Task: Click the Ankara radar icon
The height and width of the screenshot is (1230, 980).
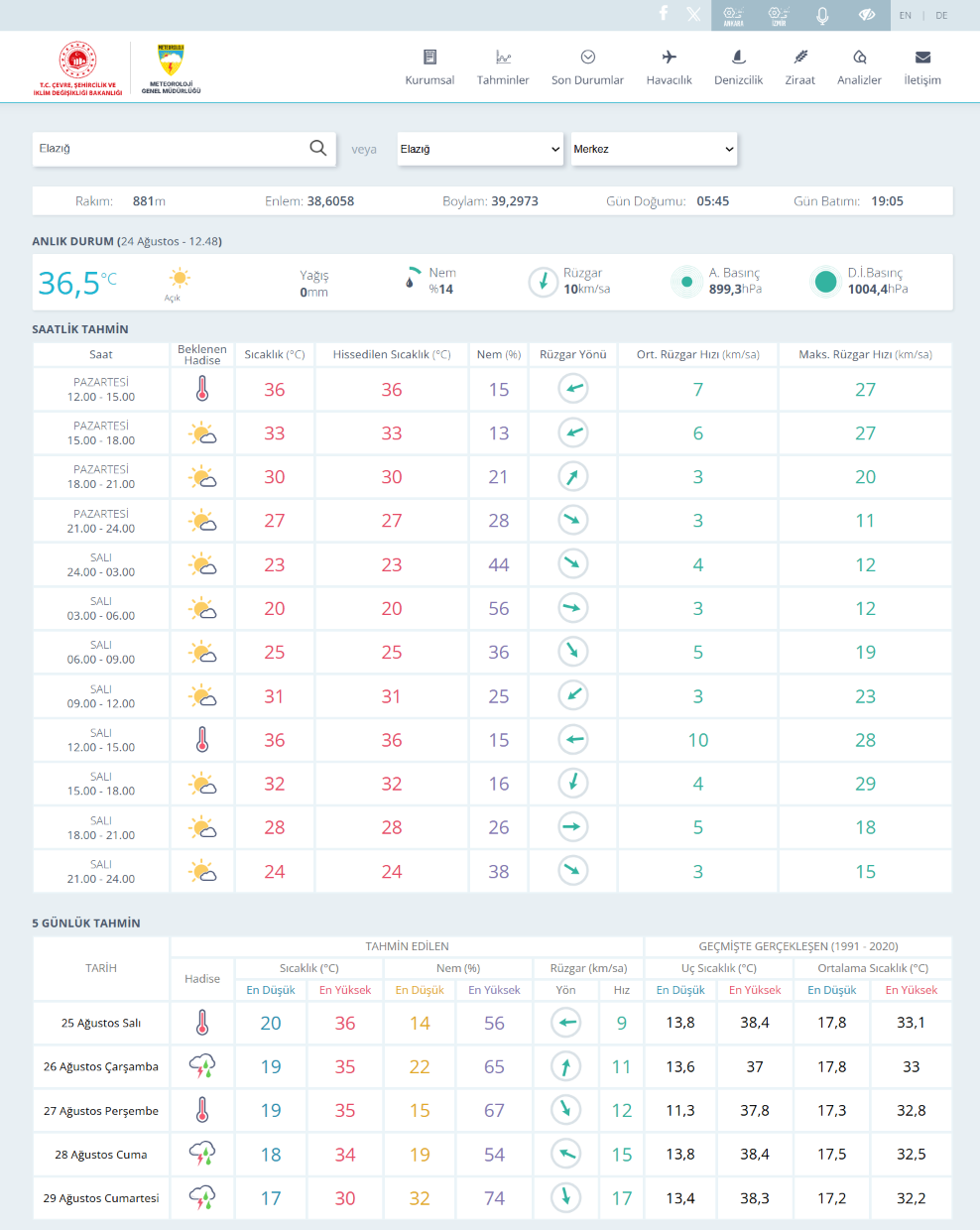Action: tap(733, 15)
